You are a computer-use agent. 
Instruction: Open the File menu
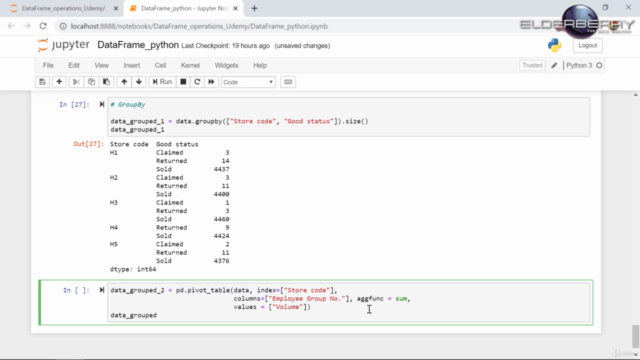(x=48, y=65)
